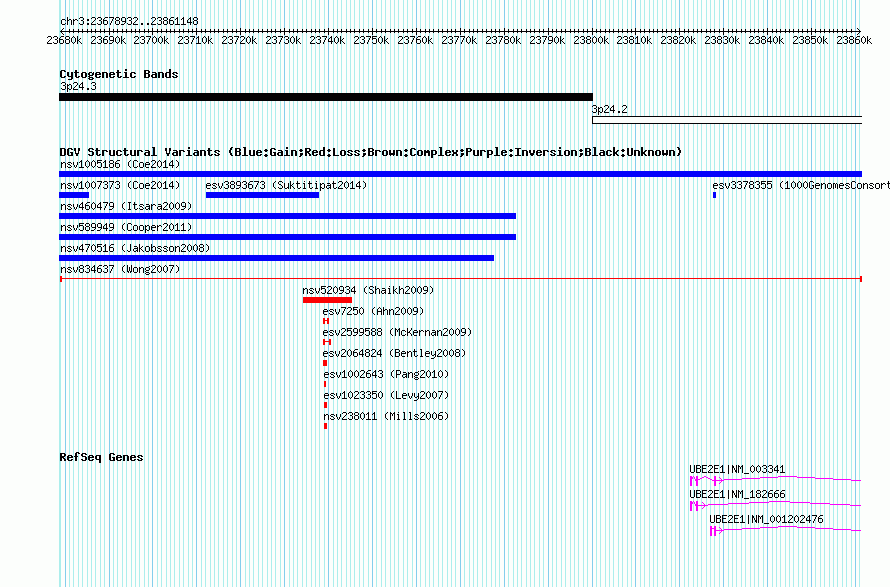Select the nsv460479 blue gain bar
The height and width of the screenshot is (587, 890).
[x=287, y=216]
